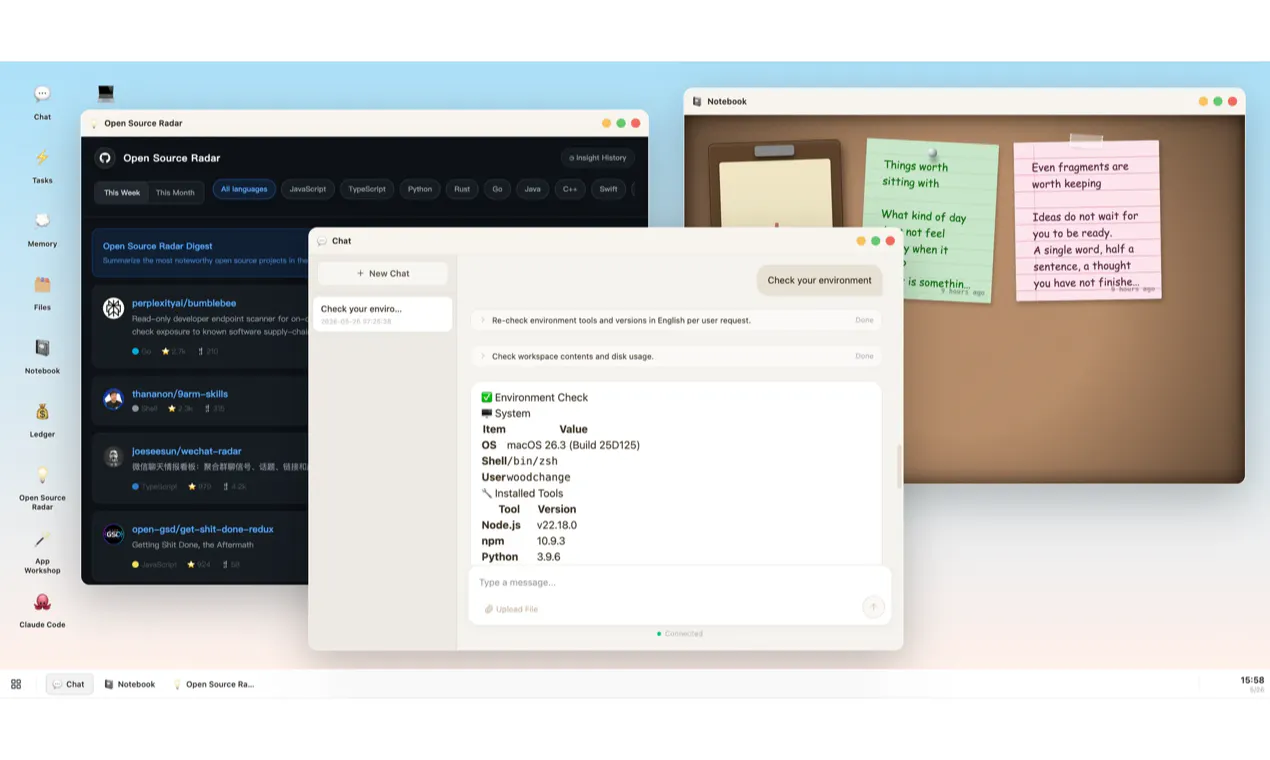1270x760 pixels.
Task: Select the Rust language filter
Action: tap(462, 189)
